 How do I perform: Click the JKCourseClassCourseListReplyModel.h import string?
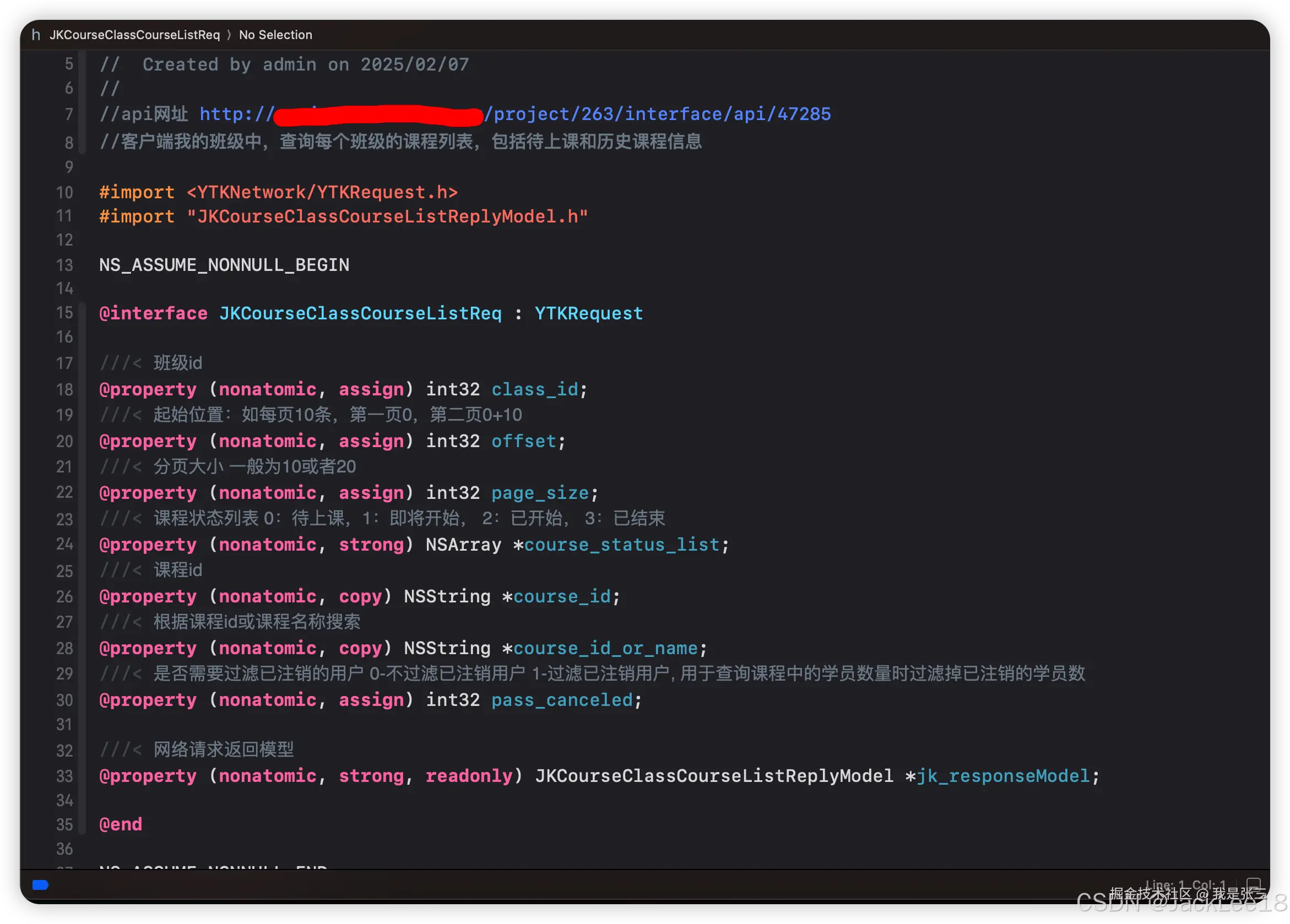click(387, 216)
